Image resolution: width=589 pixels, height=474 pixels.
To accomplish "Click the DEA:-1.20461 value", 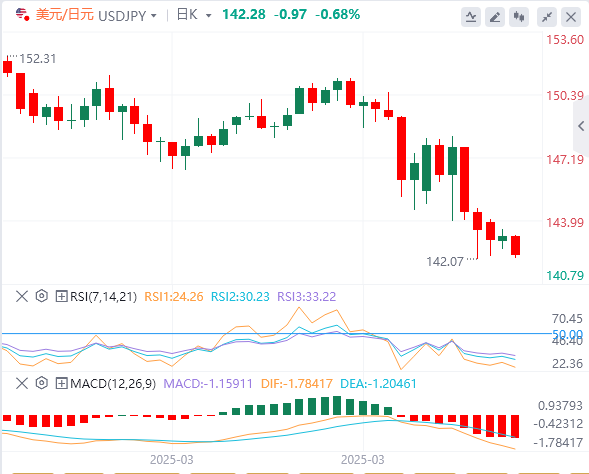I will 378,384.
